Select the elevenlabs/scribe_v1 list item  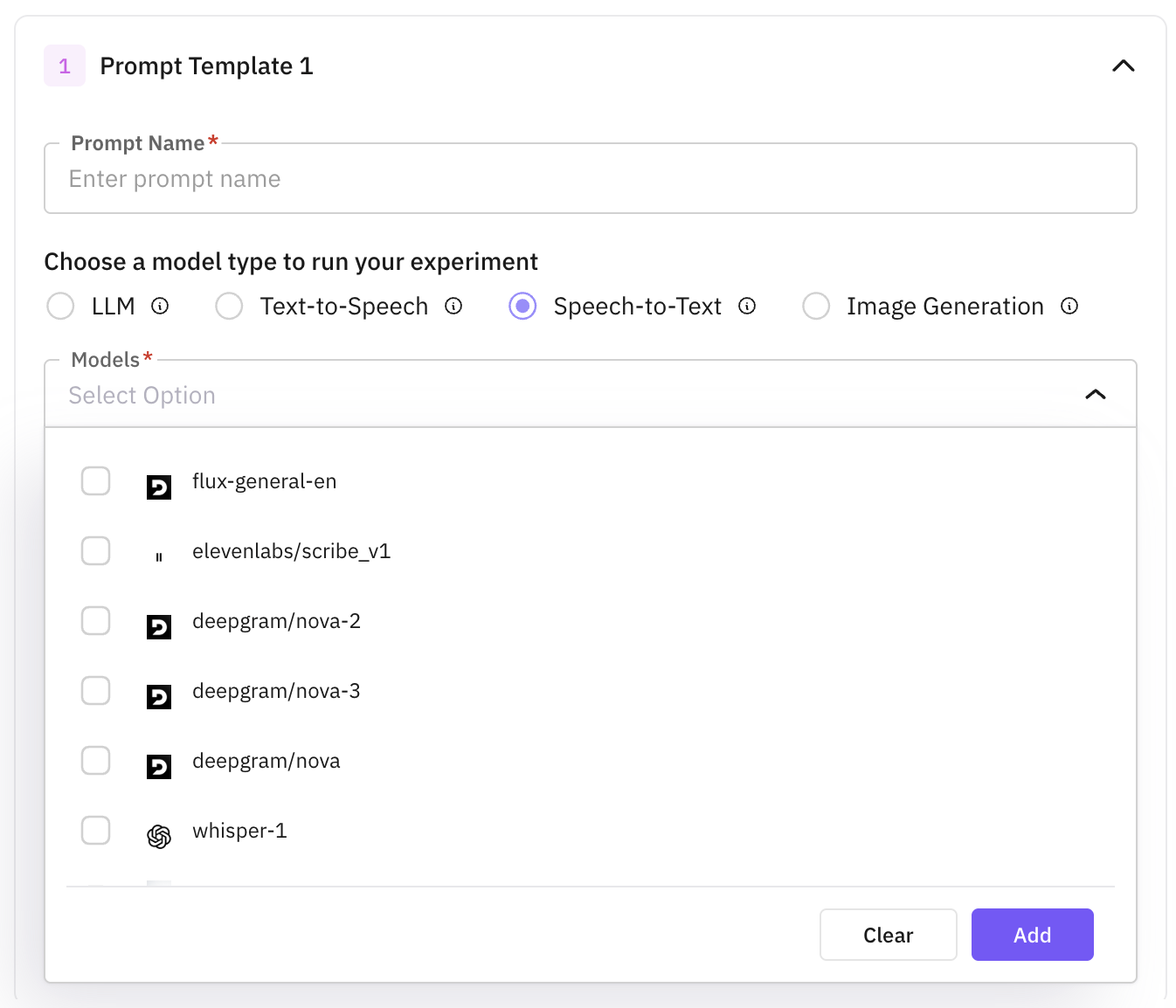[291, 551]
